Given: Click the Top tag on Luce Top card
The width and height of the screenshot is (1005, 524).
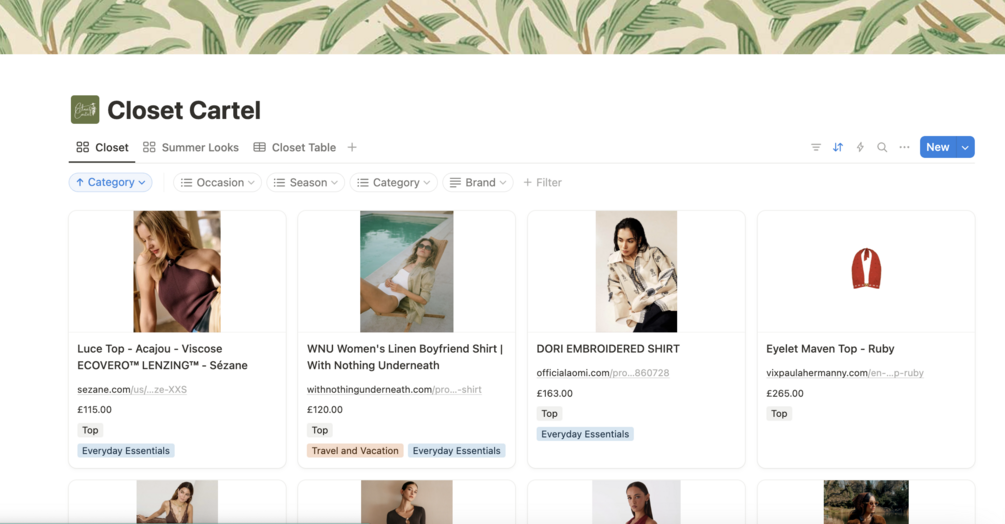Looking at the screenshot, I should [90, 430].
